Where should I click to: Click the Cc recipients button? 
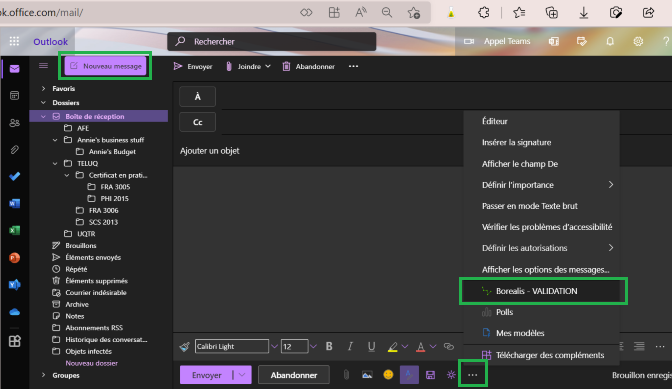coord(198,122)
